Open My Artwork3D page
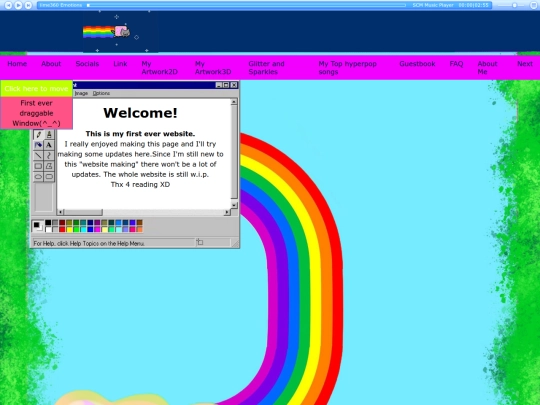 tap(213, 68)
